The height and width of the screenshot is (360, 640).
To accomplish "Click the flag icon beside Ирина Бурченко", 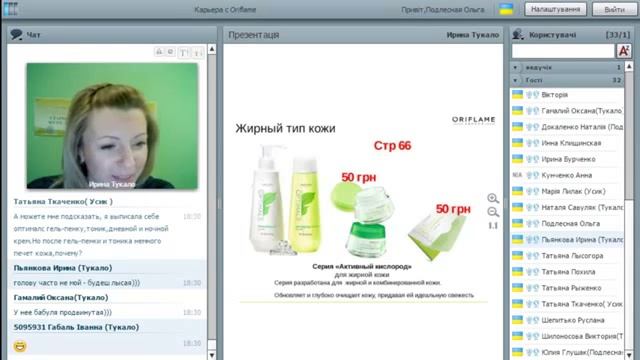I will click(x=518, y=159).
